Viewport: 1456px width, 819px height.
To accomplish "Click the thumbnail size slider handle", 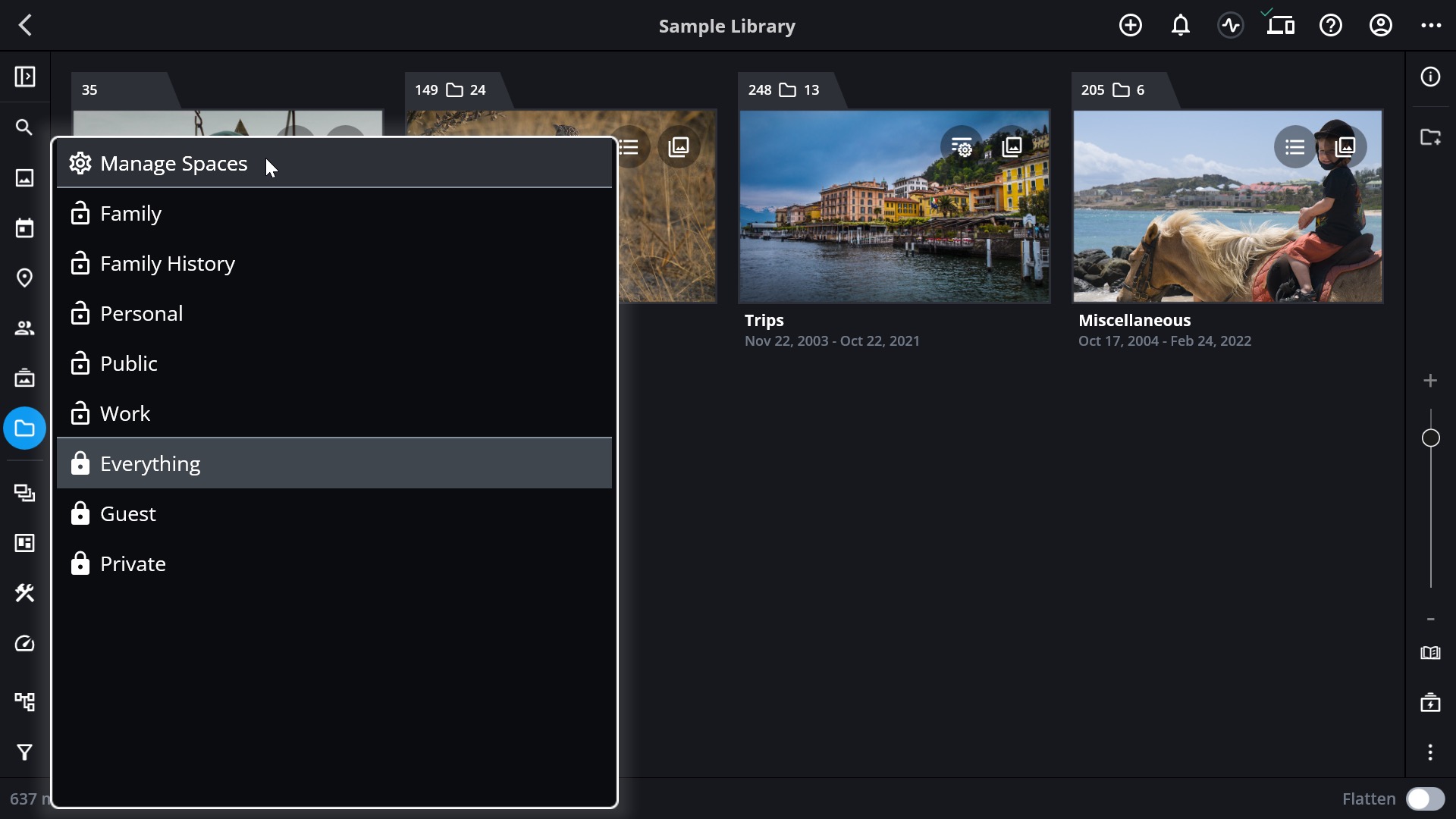I will tap(1430, 438).
